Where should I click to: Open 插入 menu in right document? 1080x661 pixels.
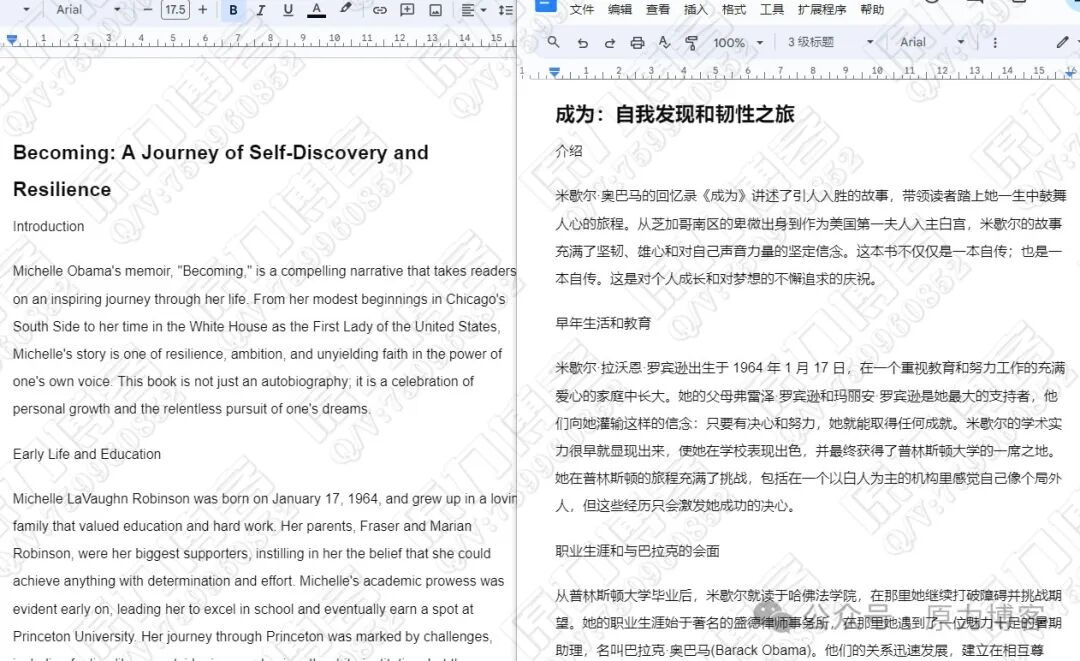click(x=695, y=10)
